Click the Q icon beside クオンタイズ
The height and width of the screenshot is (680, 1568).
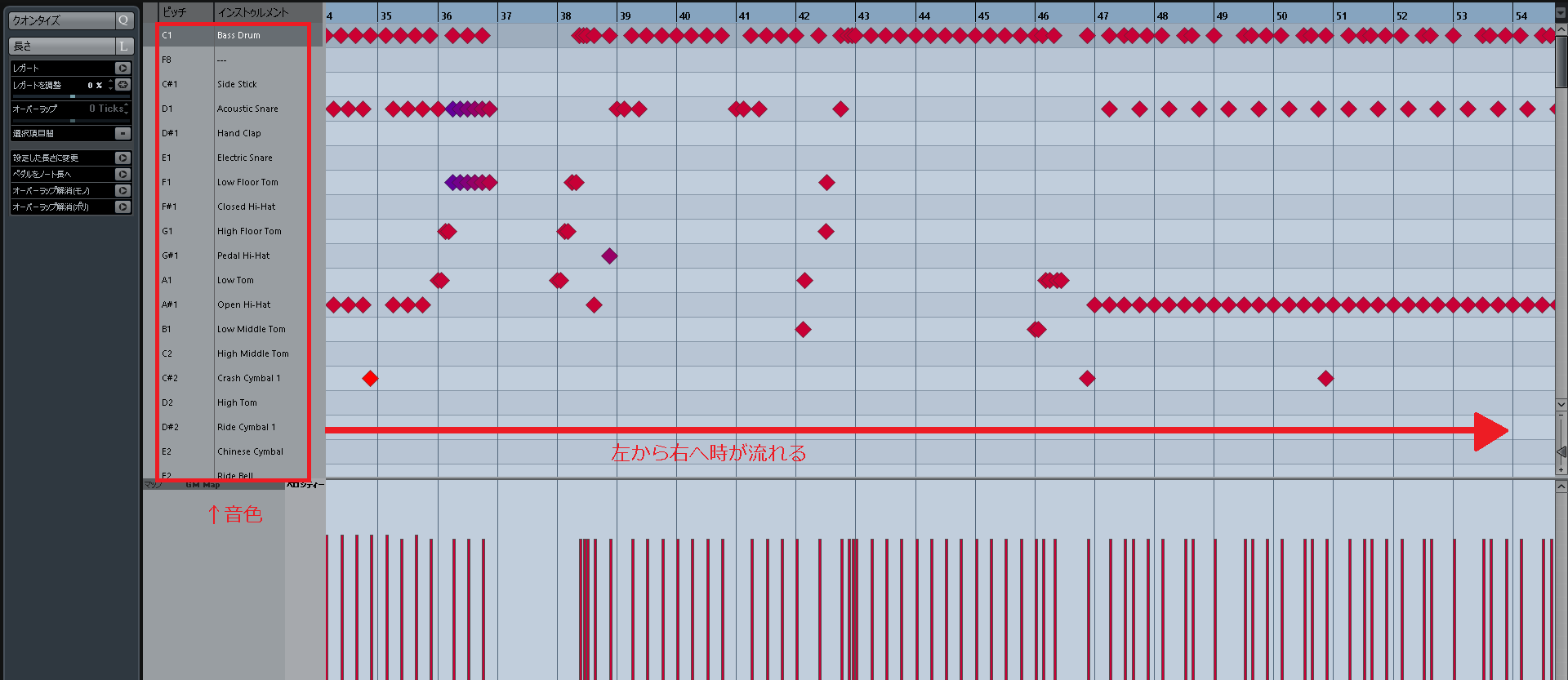coord(123,20)
